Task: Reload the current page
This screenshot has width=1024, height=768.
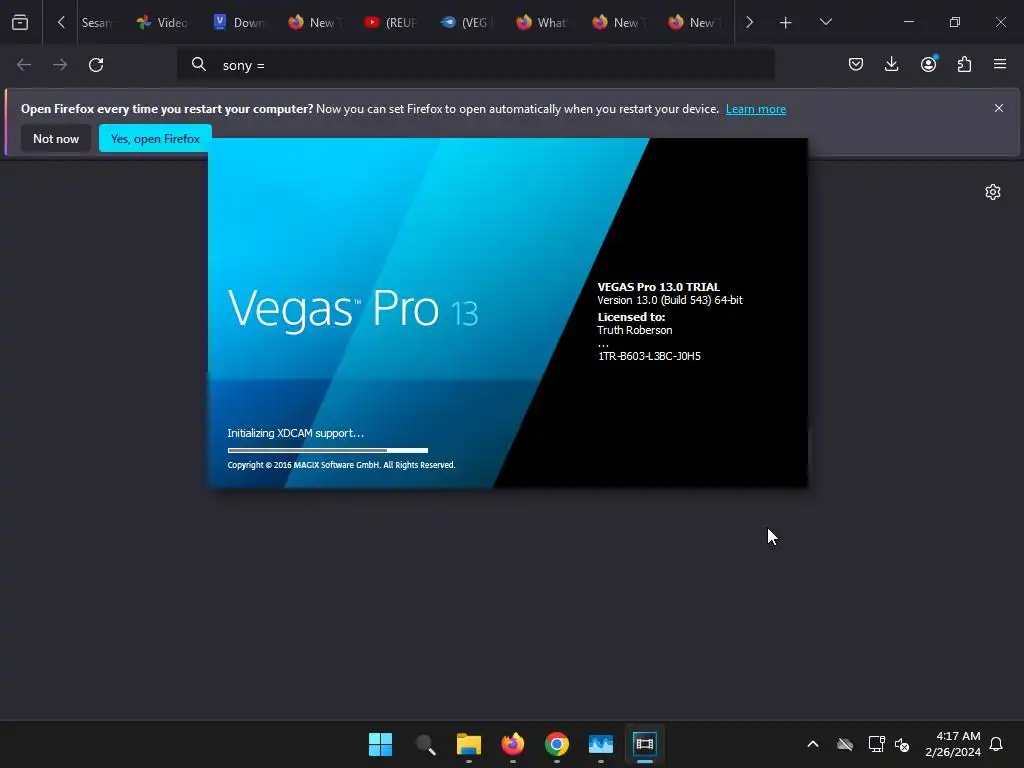Action: click(x=96, y=65)
